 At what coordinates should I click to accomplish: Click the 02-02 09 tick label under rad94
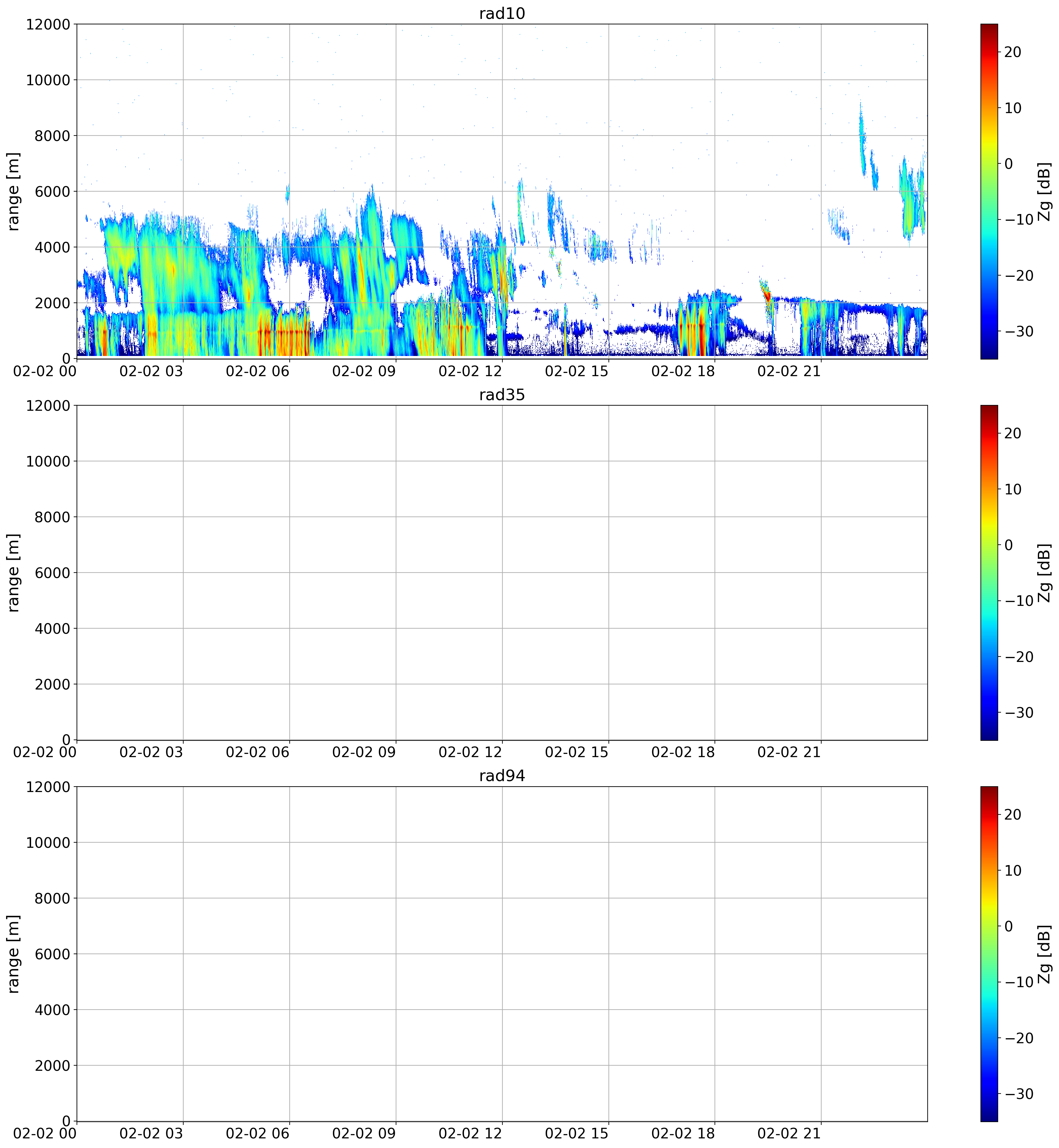pos(364,1133)
